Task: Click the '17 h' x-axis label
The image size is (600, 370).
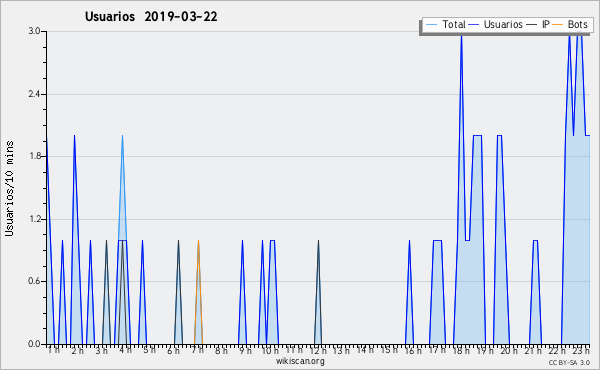Action: tap(437, 350)
